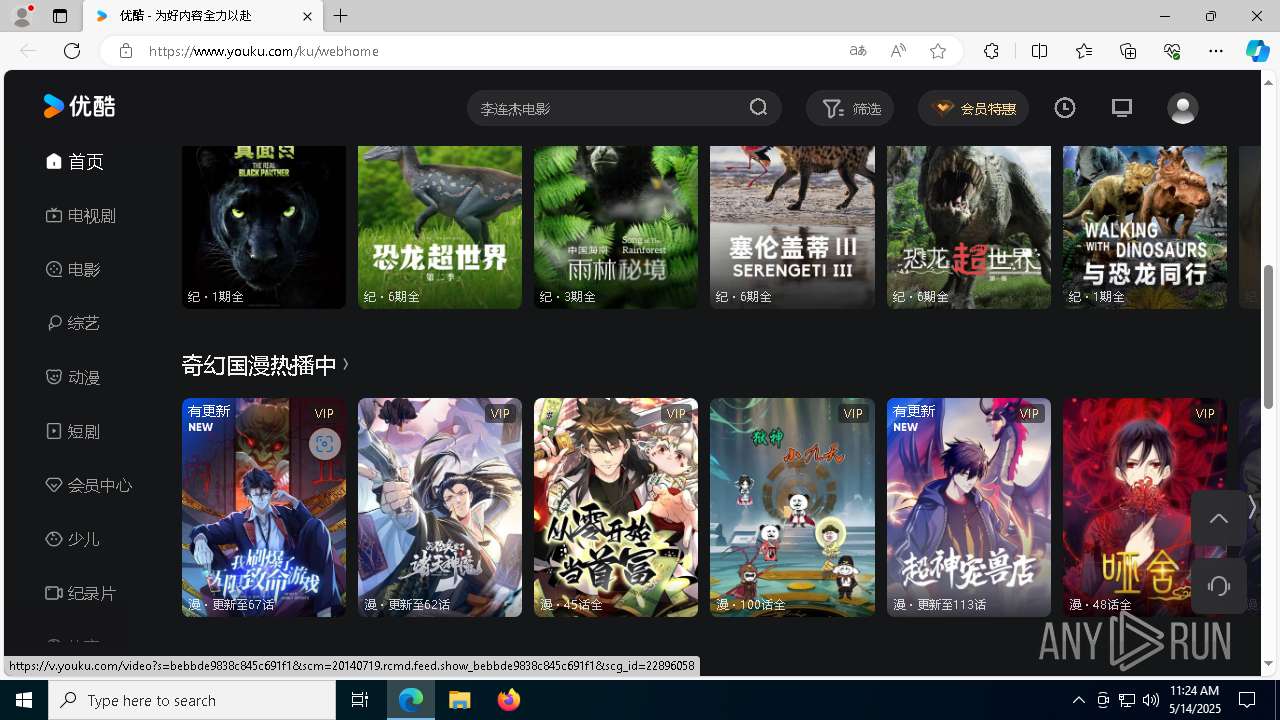Open the Walking with Dinosaurs 与恐龙同行 poster
Image resolution: width=1280 pixels, height=720 pixels.
[1145, 227]
